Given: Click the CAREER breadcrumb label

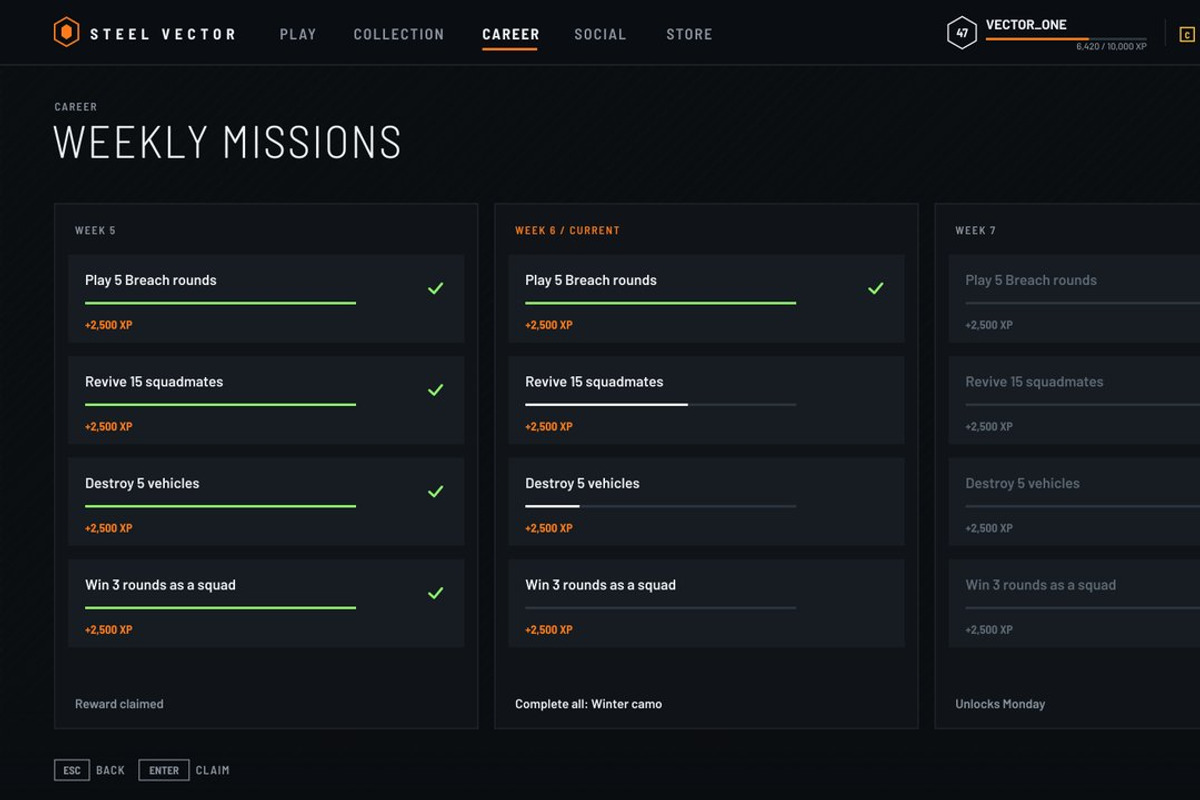Looking at the screenshot, I should coord(76,107).
